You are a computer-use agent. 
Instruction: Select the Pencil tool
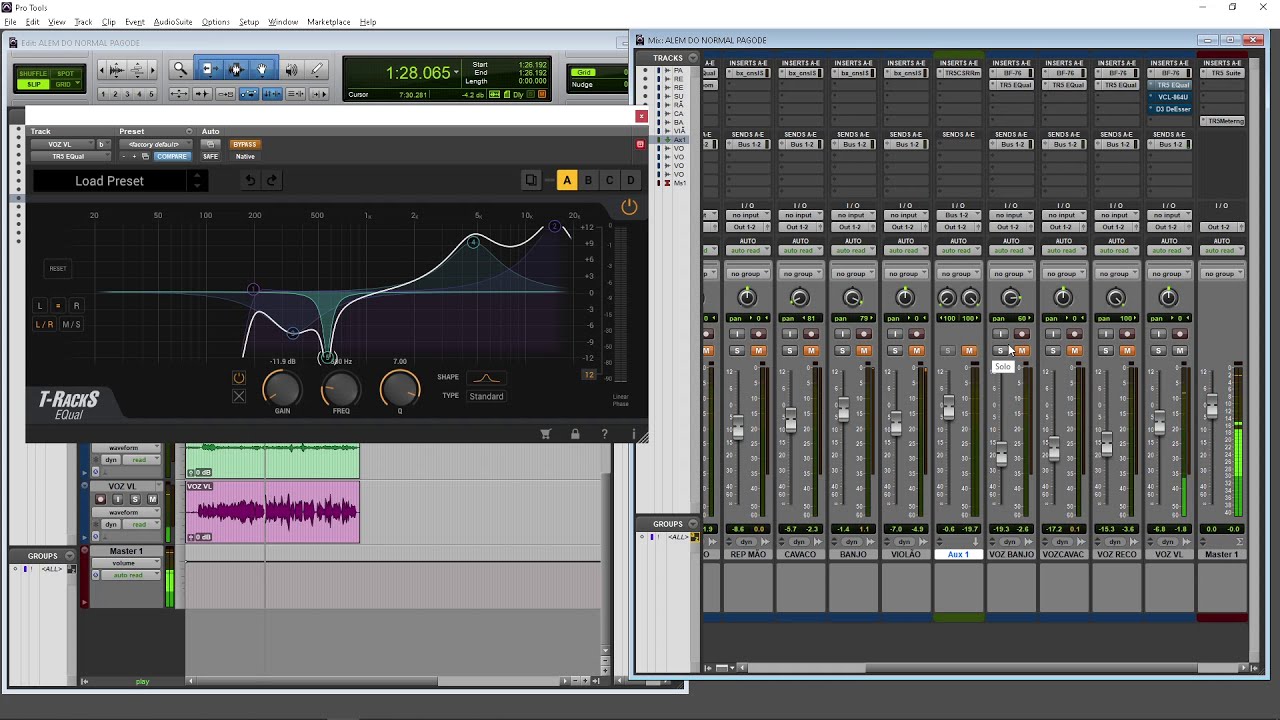(x=317, y=69)
